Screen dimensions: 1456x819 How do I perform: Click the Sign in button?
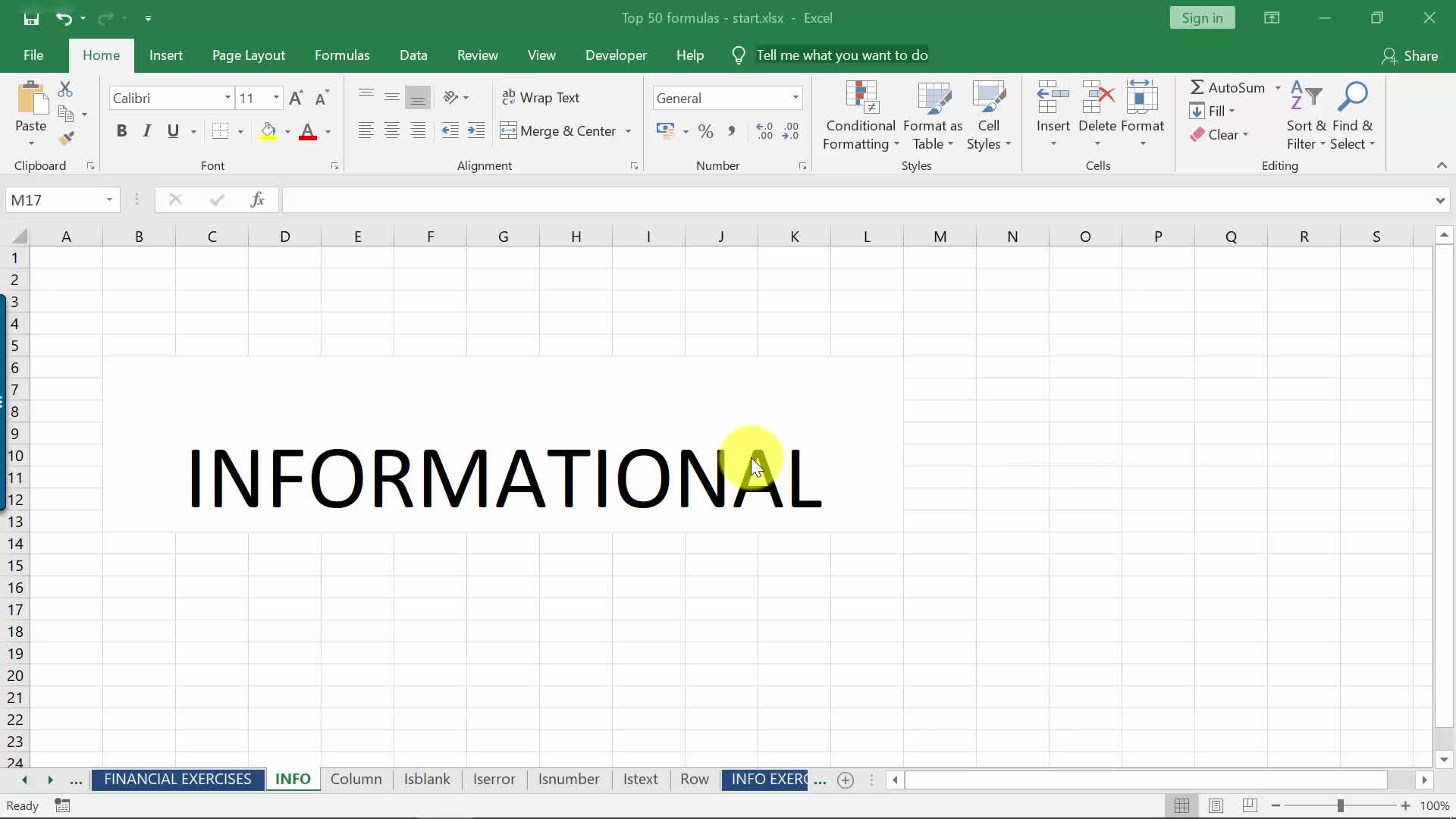[x=1201, y=18]
